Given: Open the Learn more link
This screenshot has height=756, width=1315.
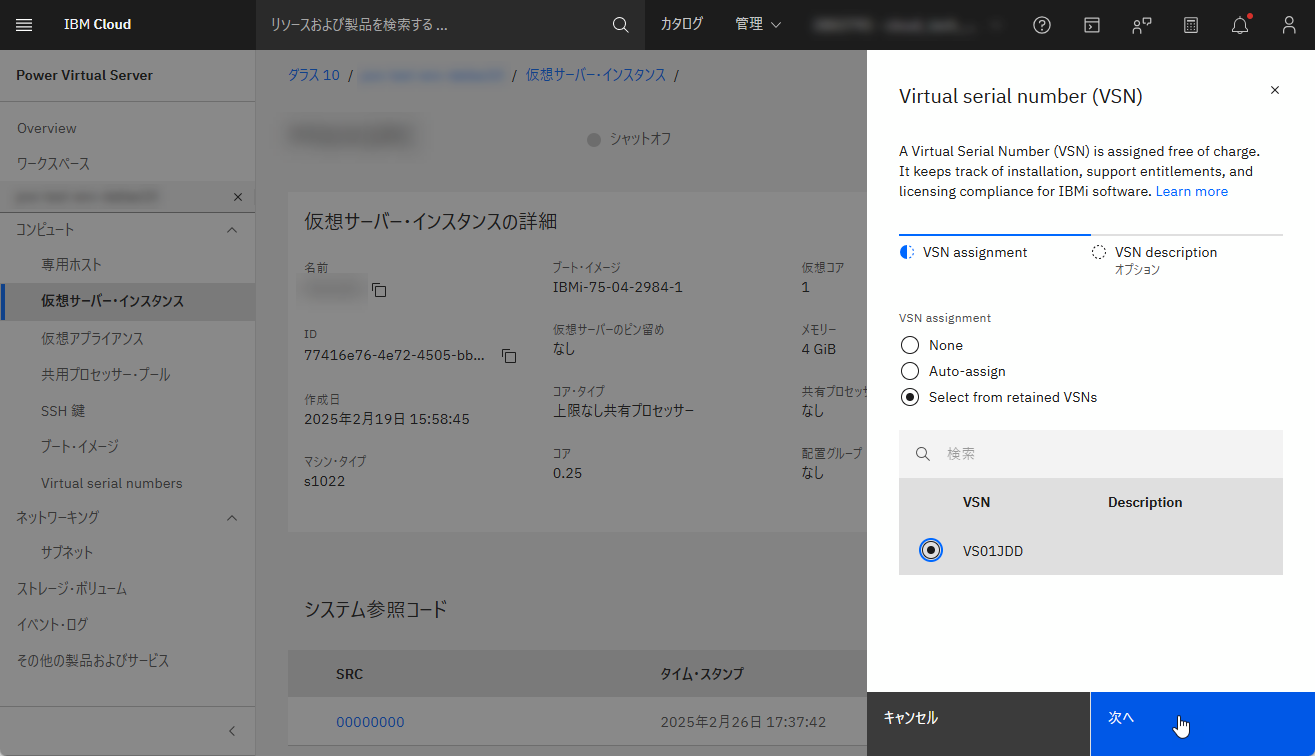Looking at the screenshot, I should (1192, 191).
